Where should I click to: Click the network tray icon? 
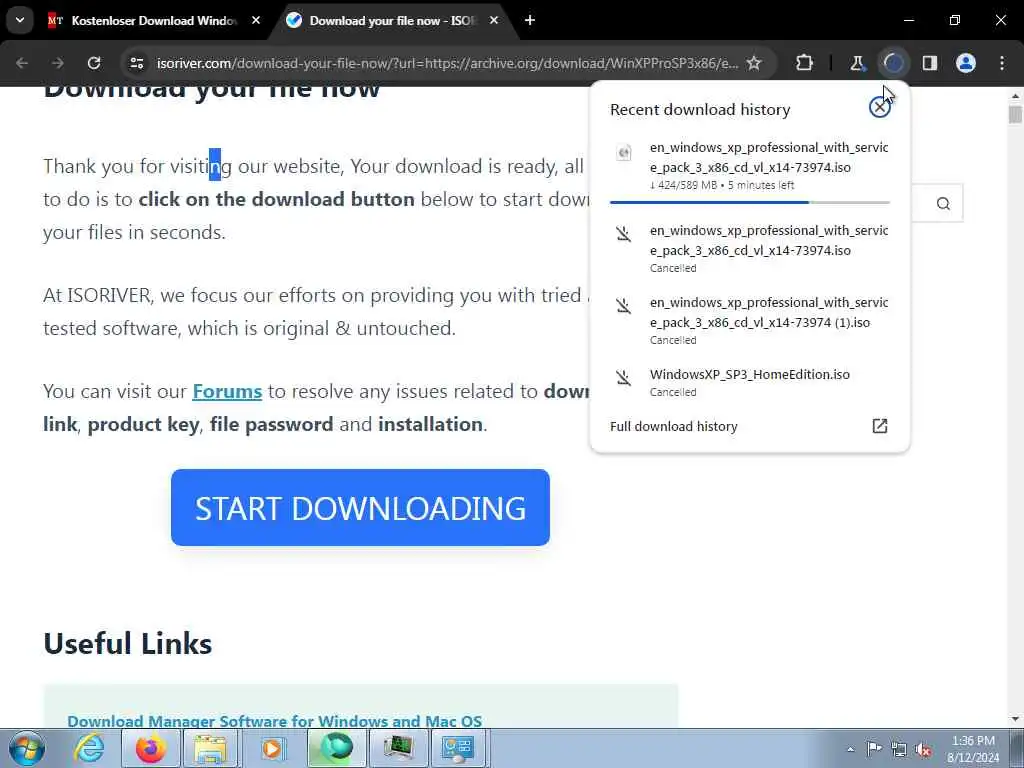click(899, 749)
